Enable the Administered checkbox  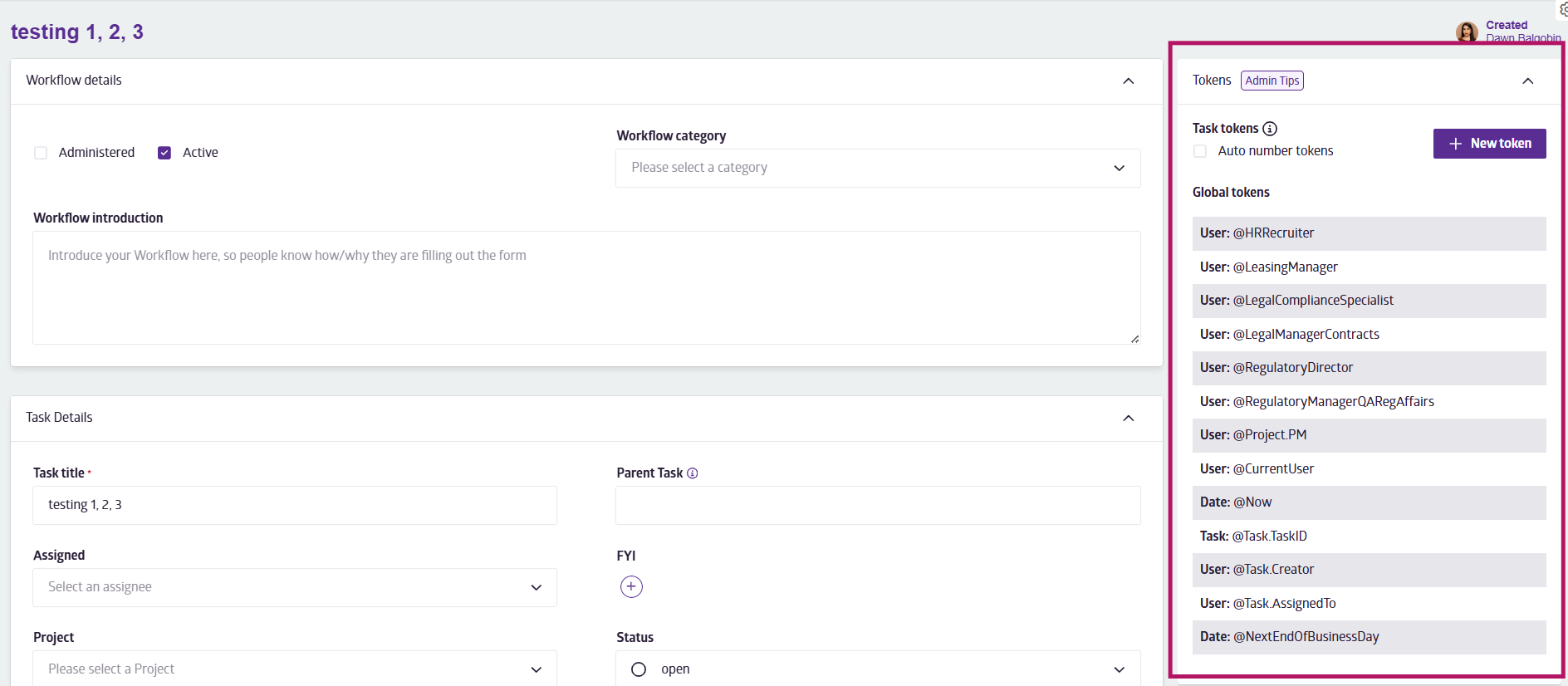click(41, 153)
